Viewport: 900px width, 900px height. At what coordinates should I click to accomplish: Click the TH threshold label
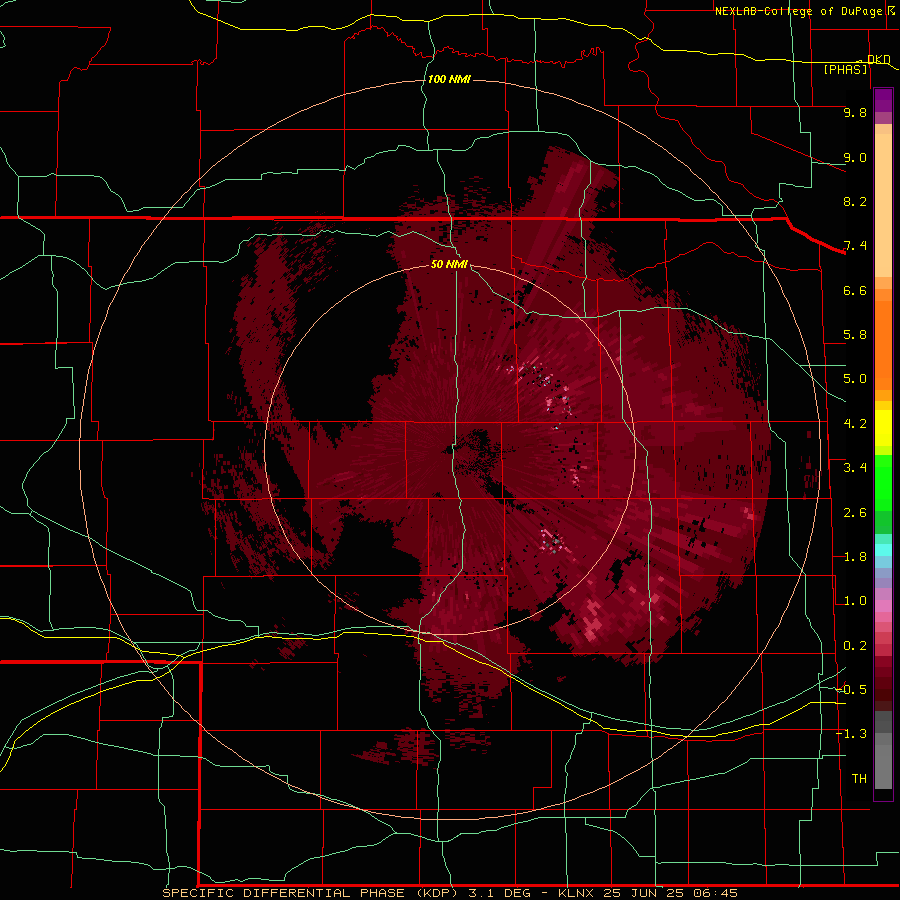pyautogui.click(x=859, y=779)
